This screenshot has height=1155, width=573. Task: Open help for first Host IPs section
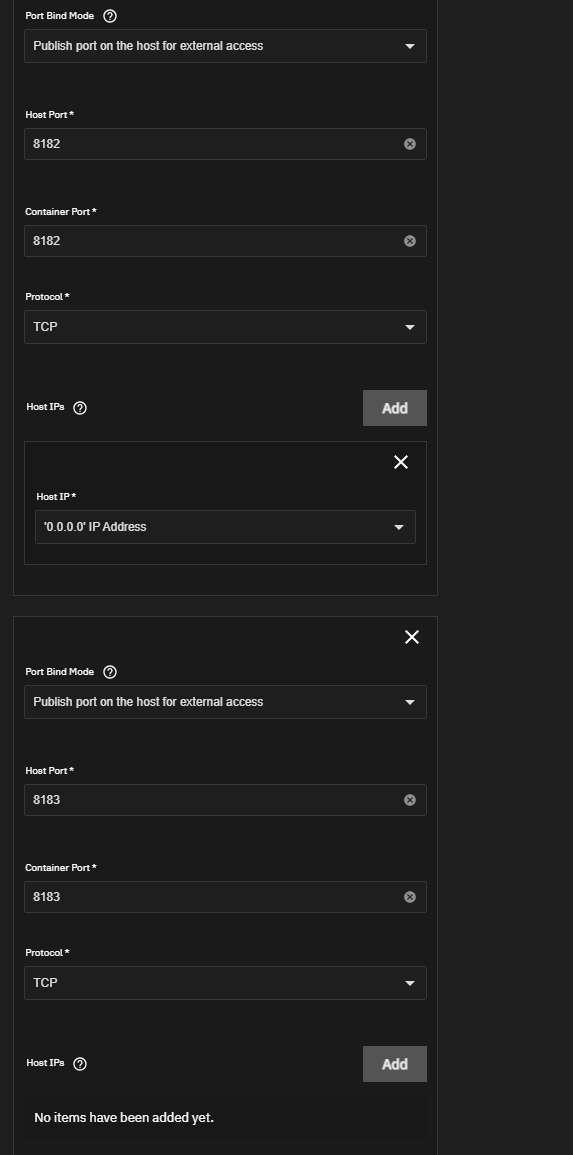[80, 407]
